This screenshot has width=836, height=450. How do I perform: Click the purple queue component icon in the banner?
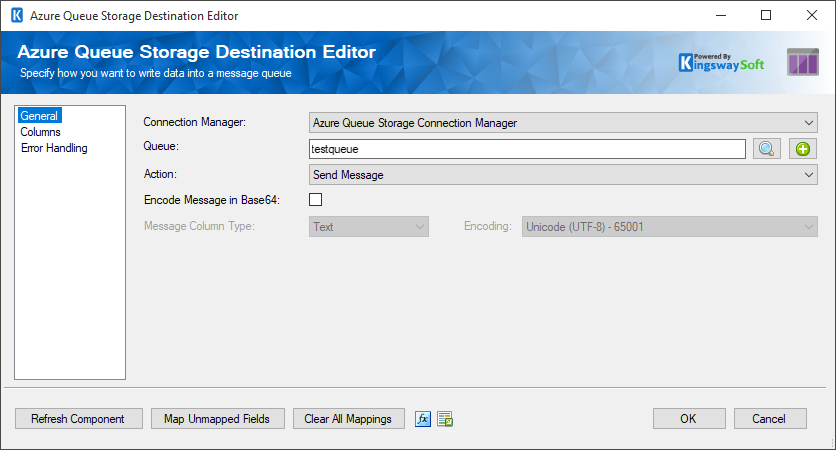coord(803,62)
